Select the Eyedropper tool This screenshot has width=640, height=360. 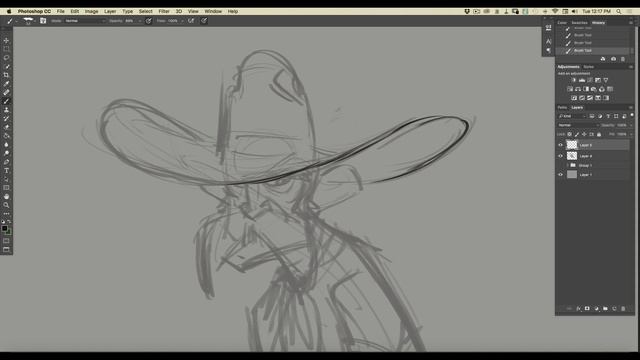point(6,84)
